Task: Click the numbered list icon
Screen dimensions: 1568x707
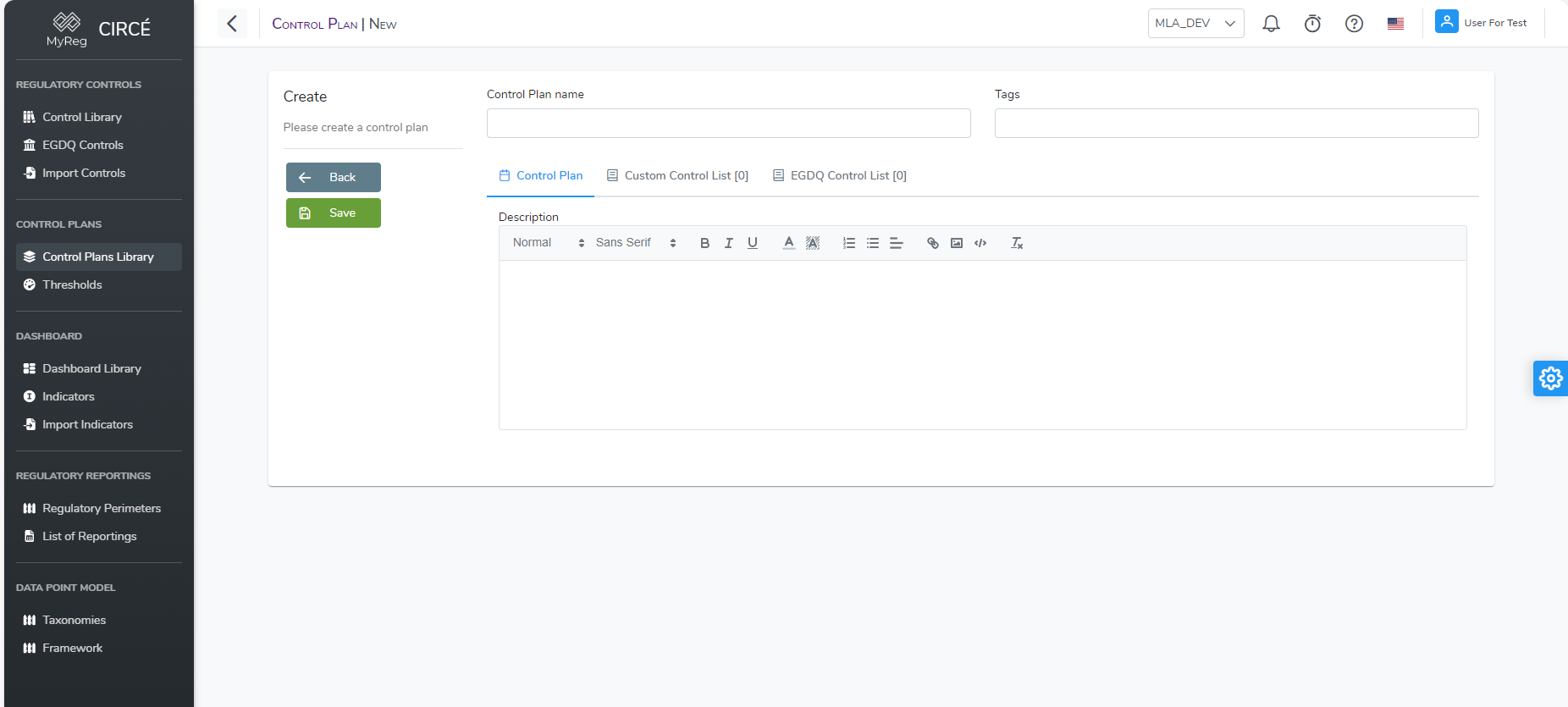Action: click(848, 243)
